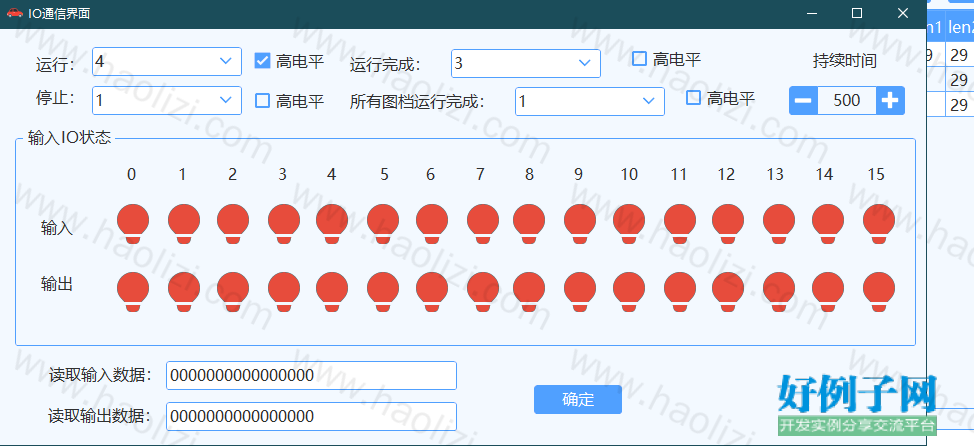Viewport: 974px width, 446px height.
Task: Click output indicator lamp 8
Action: point(529,291)
